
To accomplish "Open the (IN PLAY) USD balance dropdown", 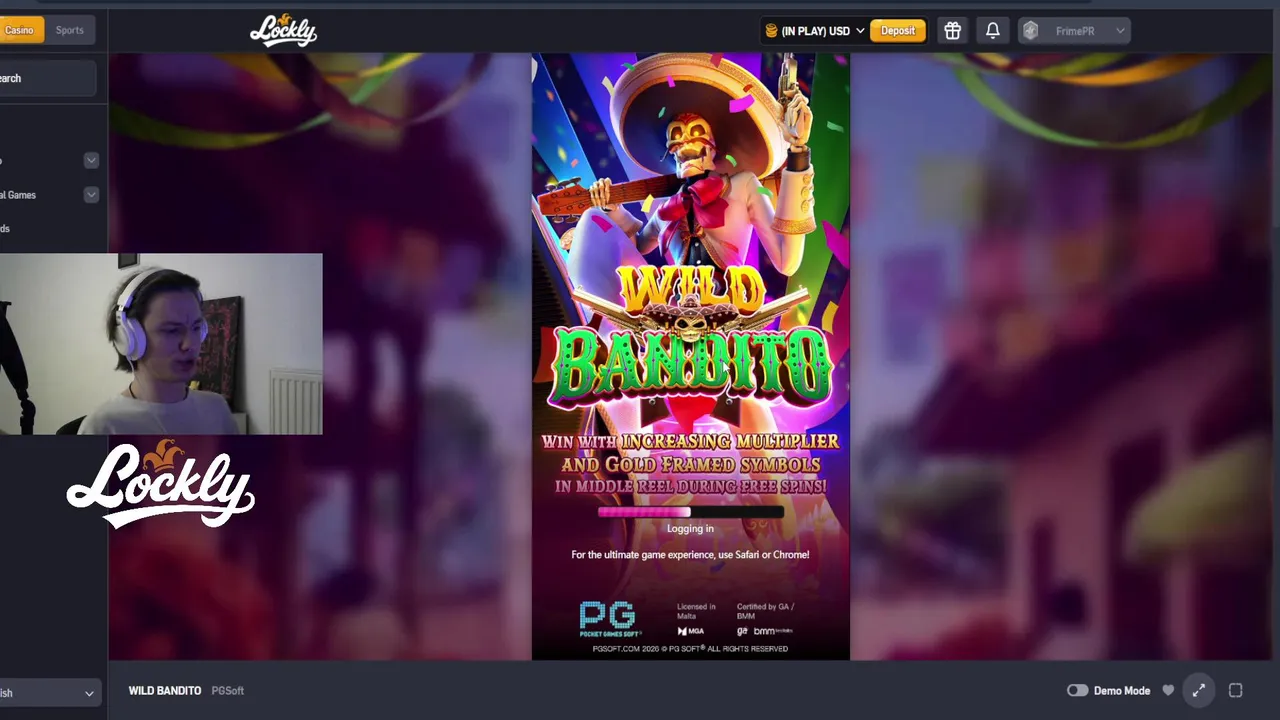I will pyautogui.click(x=815, y=31).
